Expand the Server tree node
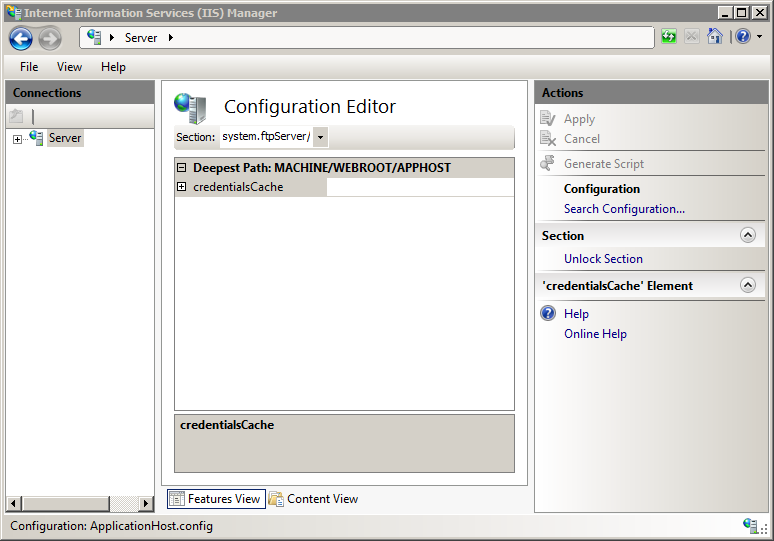774x541 pixels. point(17,139)
